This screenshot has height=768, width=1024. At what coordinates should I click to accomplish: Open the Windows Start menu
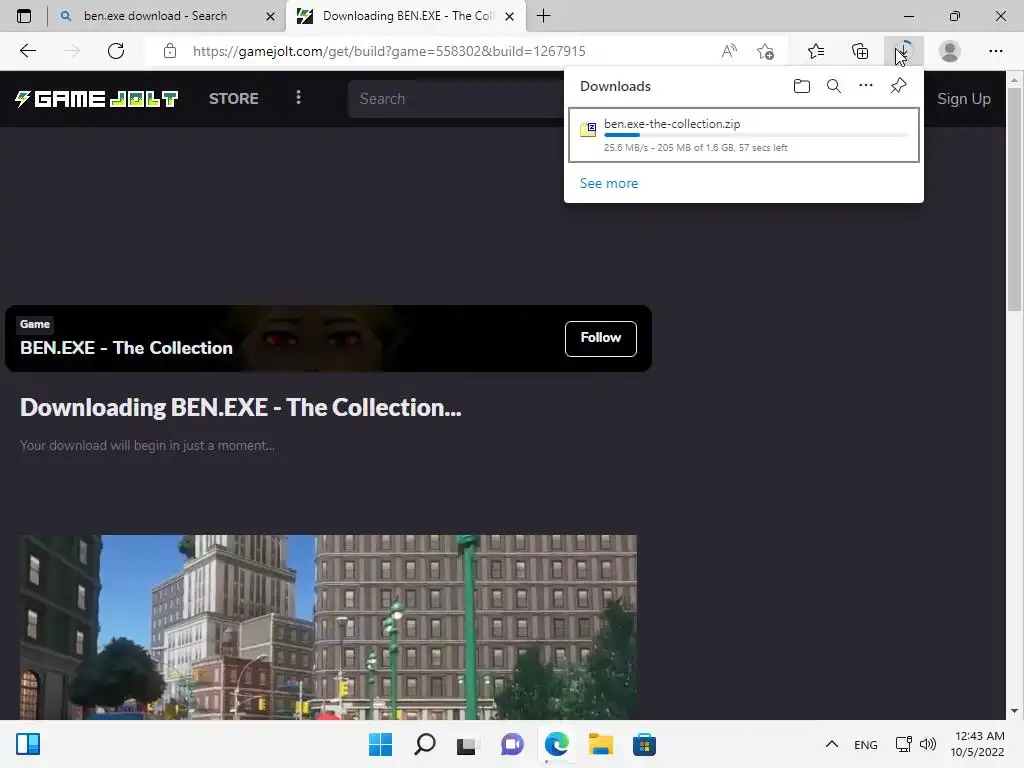click(380, 744)
